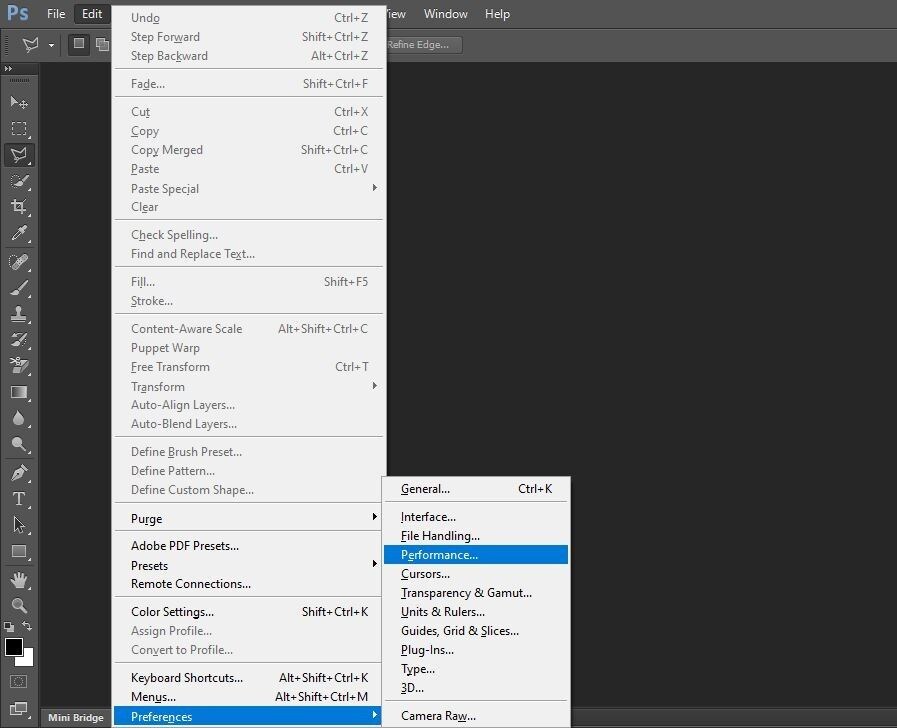
Task: Select the Quick Selection tool
Action: (x=19, y=181)
